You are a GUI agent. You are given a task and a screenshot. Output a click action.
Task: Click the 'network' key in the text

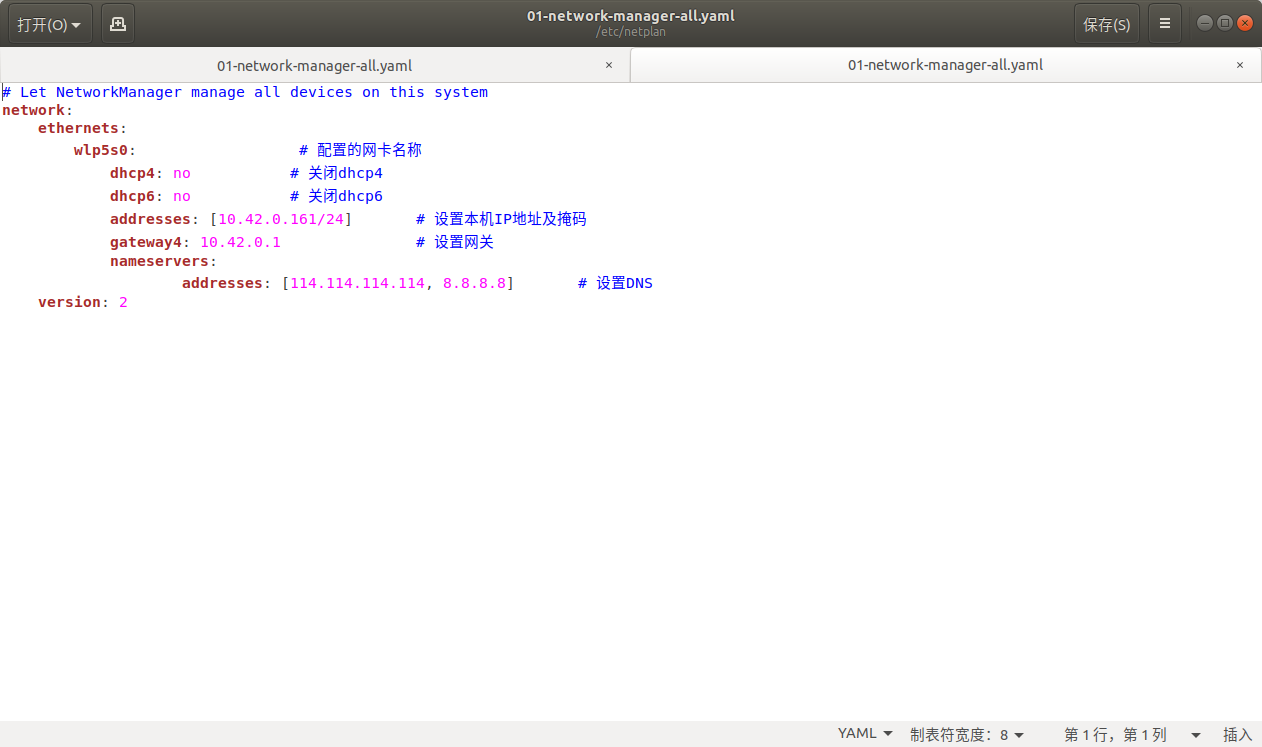[33, 110]
